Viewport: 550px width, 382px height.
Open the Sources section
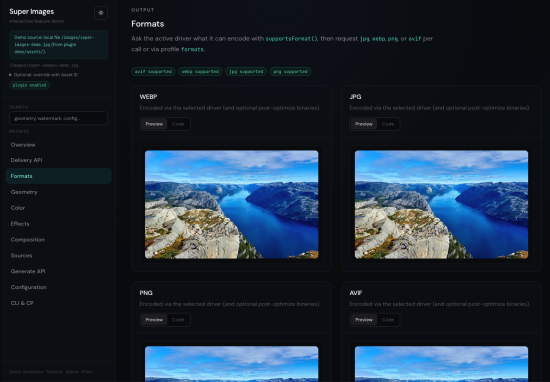[59, 255]
